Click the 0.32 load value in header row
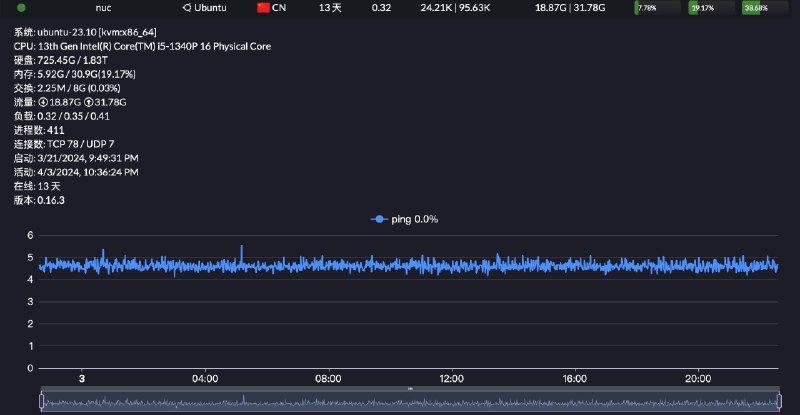 (381, 8)
